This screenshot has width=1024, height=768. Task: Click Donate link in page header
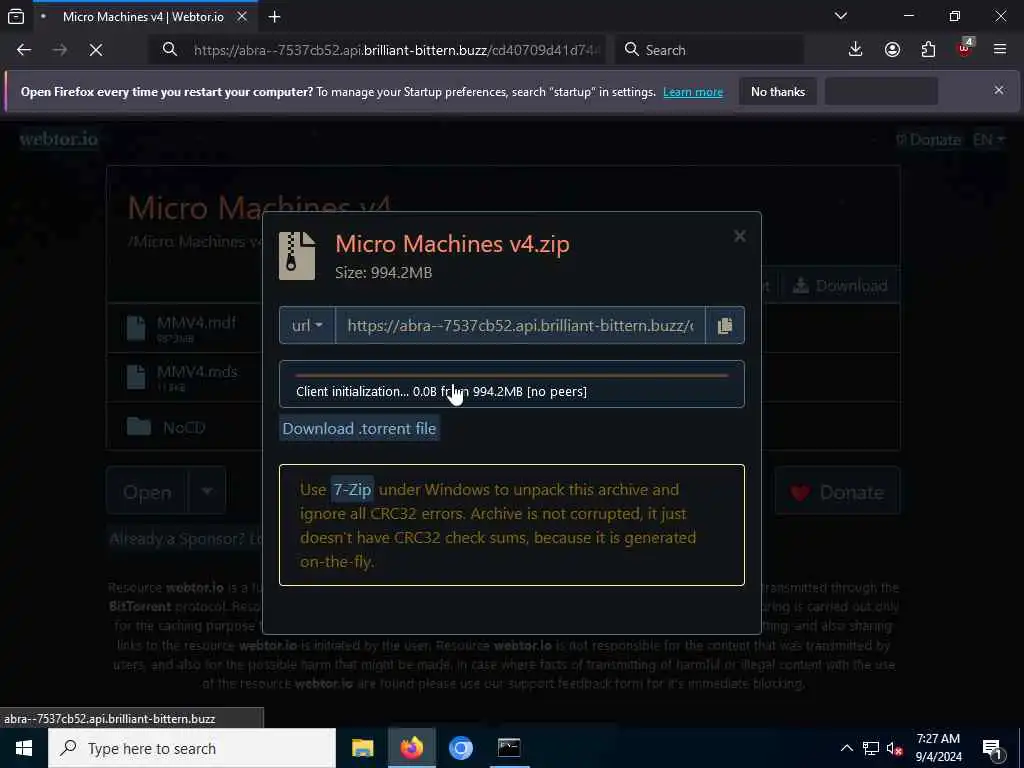[x=929, y=140]
